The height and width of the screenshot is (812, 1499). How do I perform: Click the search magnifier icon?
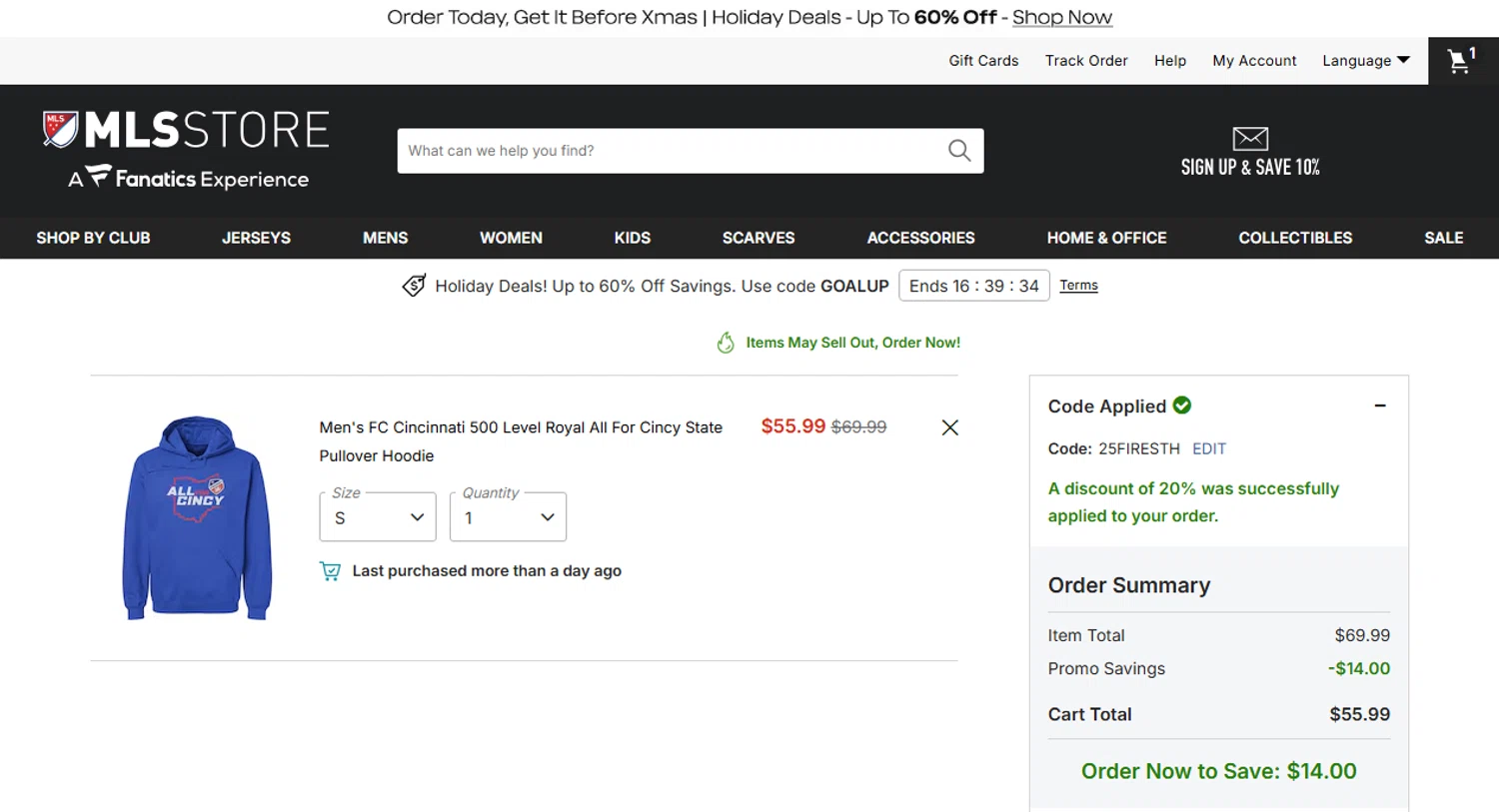(x=959, y=151)
